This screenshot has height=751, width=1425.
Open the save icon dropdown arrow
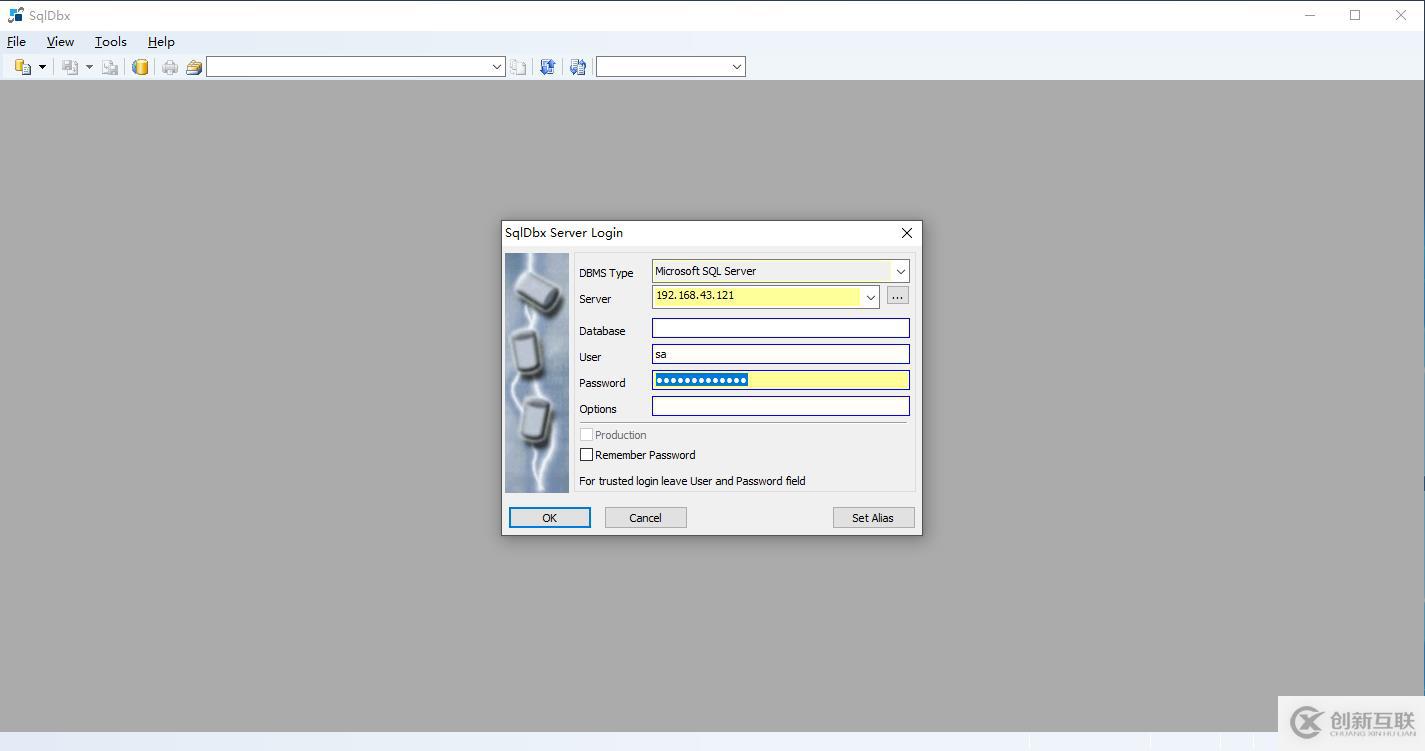coord(89,67)
